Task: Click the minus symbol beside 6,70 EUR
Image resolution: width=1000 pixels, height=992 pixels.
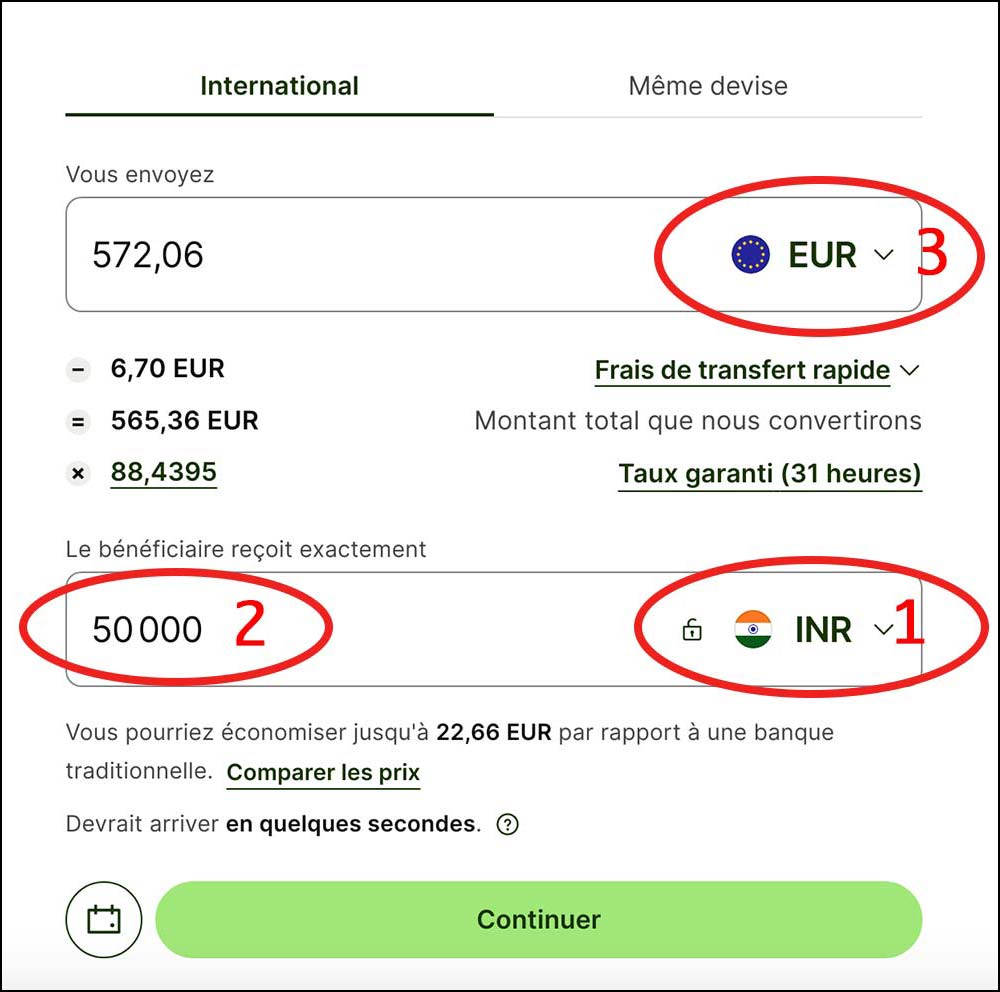Action: [x=77, y=370]
